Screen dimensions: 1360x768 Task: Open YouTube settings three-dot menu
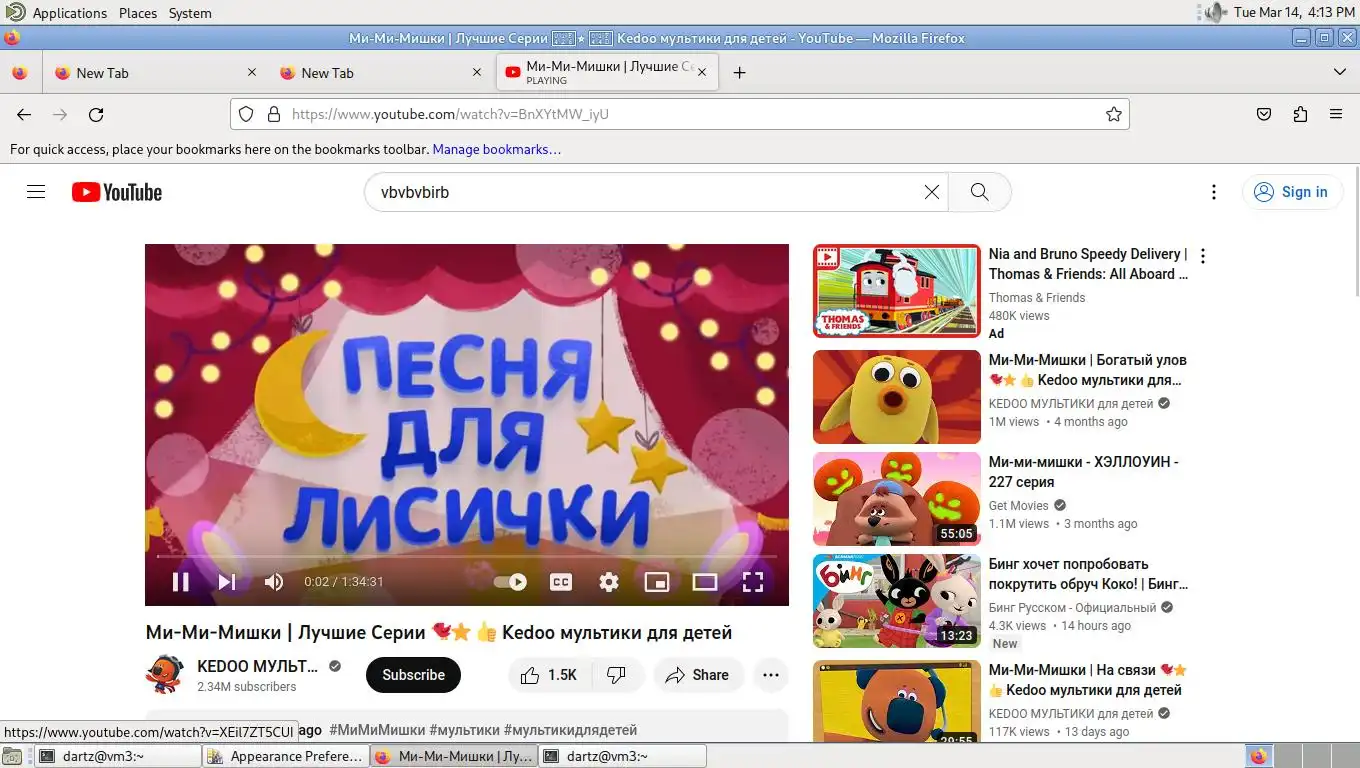(1214, 192)
